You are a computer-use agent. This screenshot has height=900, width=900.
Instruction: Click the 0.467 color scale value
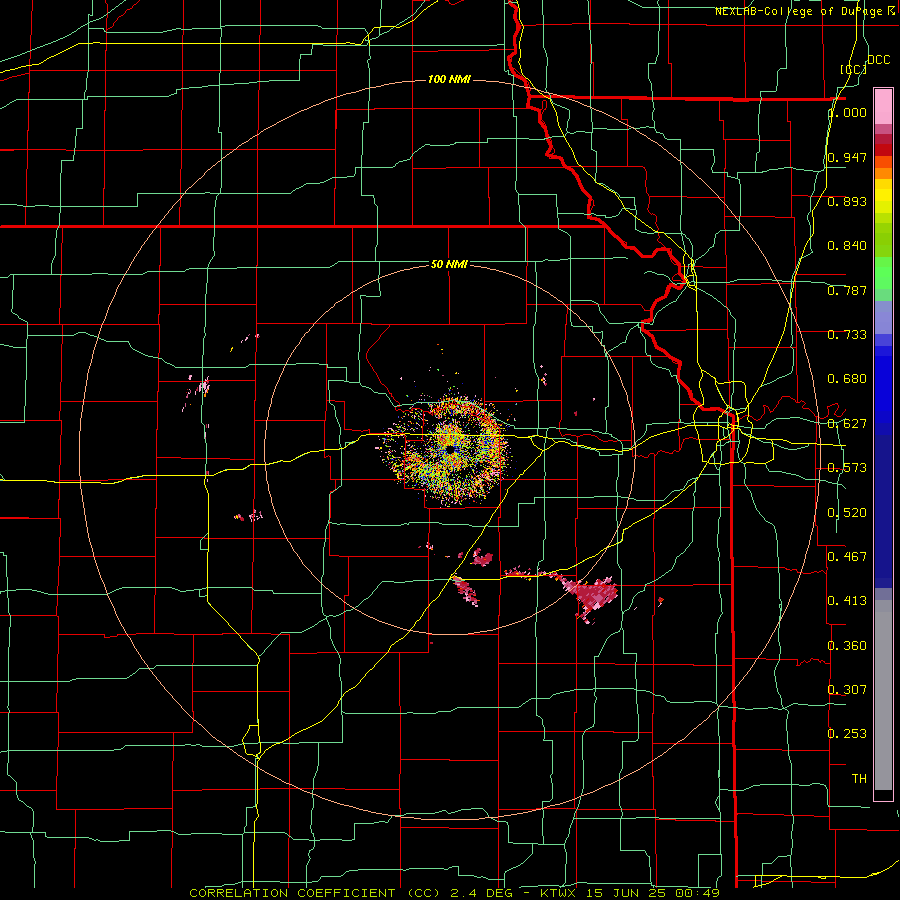point(847,556)
